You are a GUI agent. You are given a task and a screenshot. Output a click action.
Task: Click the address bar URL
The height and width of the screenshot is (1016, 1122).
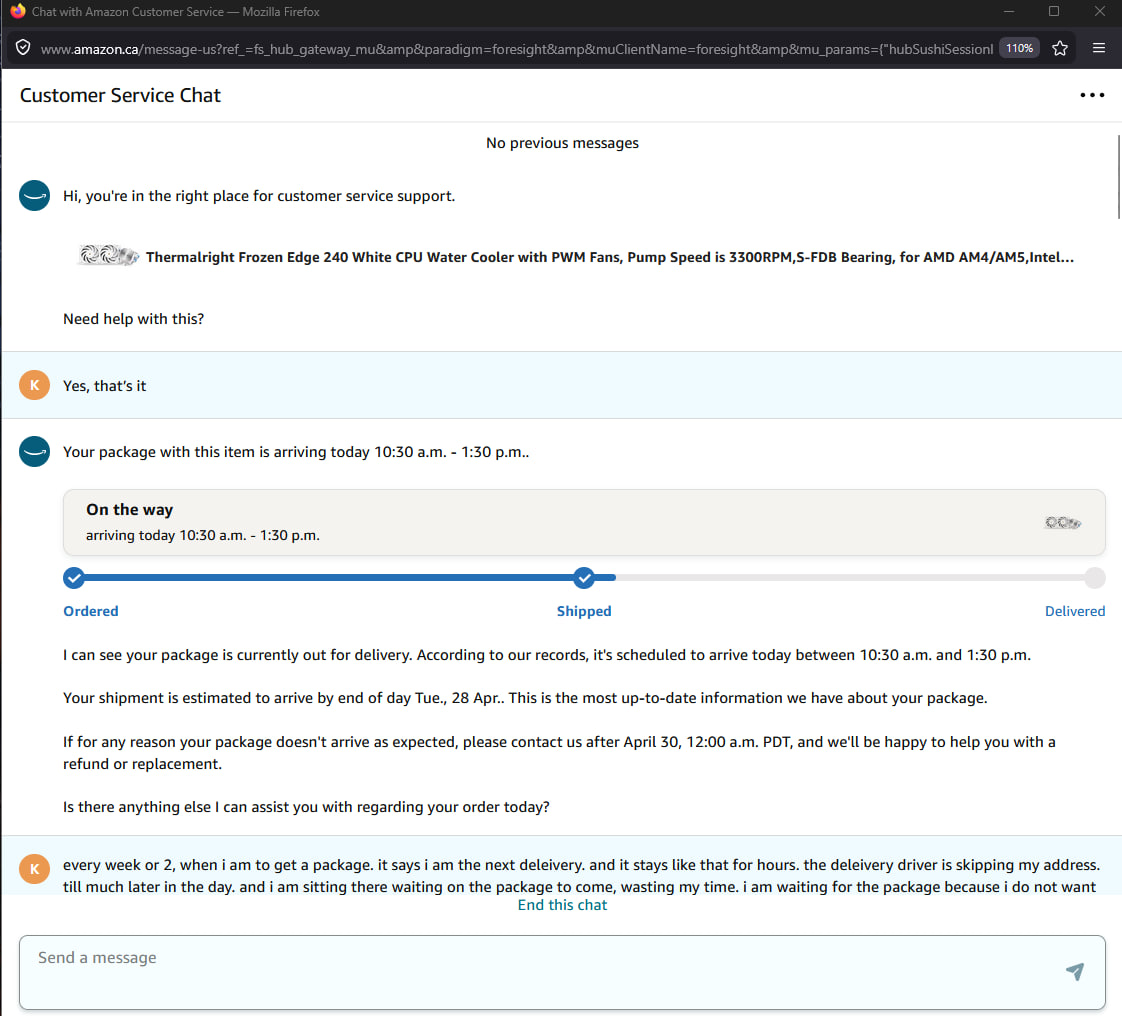coord(517,49)
